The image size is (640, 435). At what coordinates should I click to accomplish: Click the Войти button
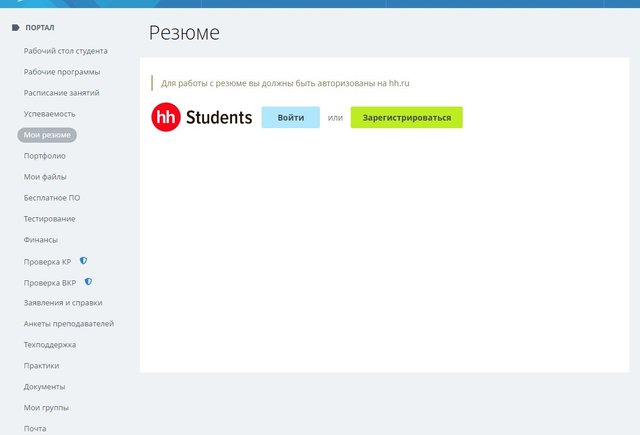[291, 118]
